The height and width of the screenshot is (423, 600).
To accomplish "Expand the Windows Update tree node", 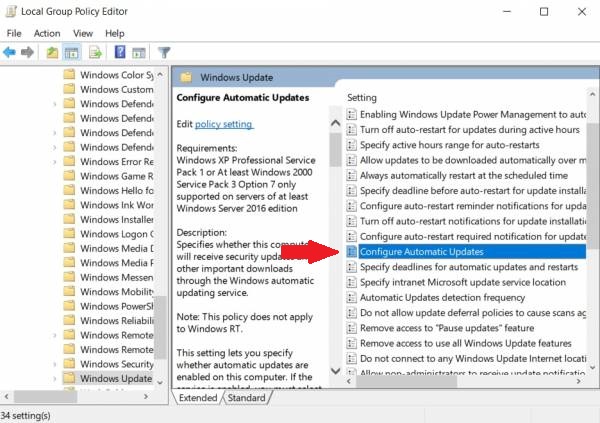I will (x=55, y=379).
